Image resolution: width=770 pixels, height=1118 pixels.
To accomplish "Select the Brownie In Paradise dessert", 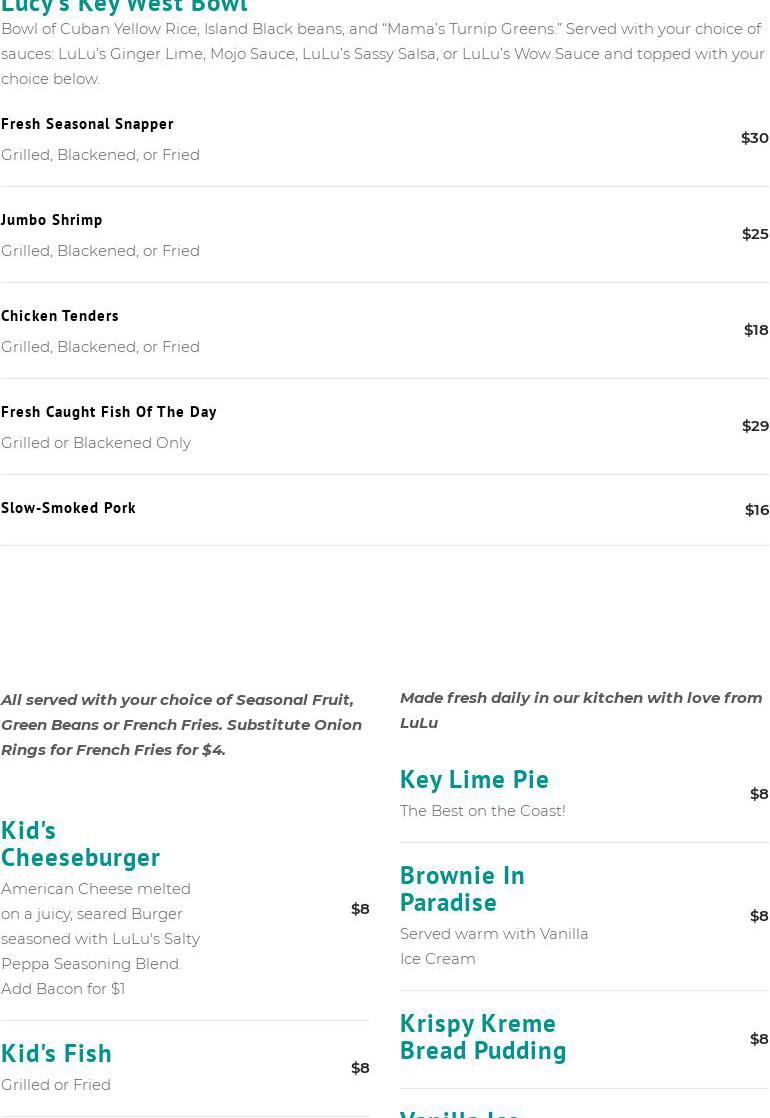I will pos(462,888).
